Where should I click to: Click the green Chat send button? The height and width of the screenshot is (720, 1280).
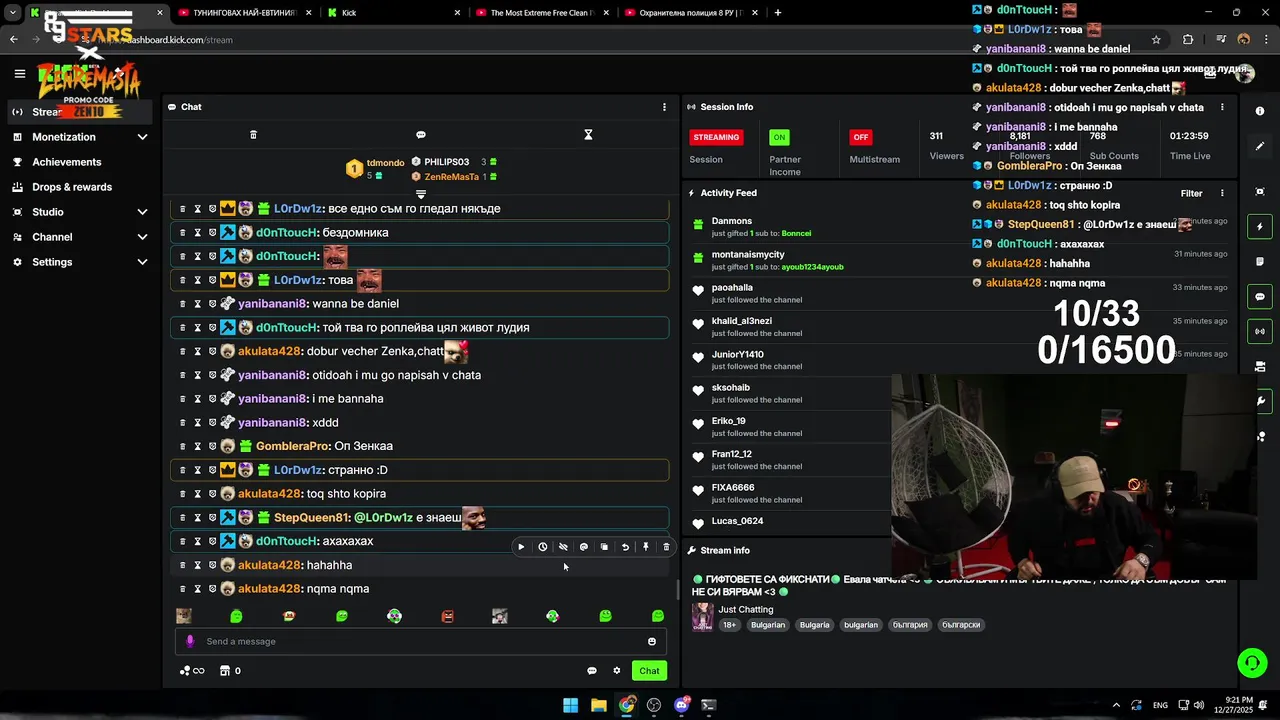point(649,671)
